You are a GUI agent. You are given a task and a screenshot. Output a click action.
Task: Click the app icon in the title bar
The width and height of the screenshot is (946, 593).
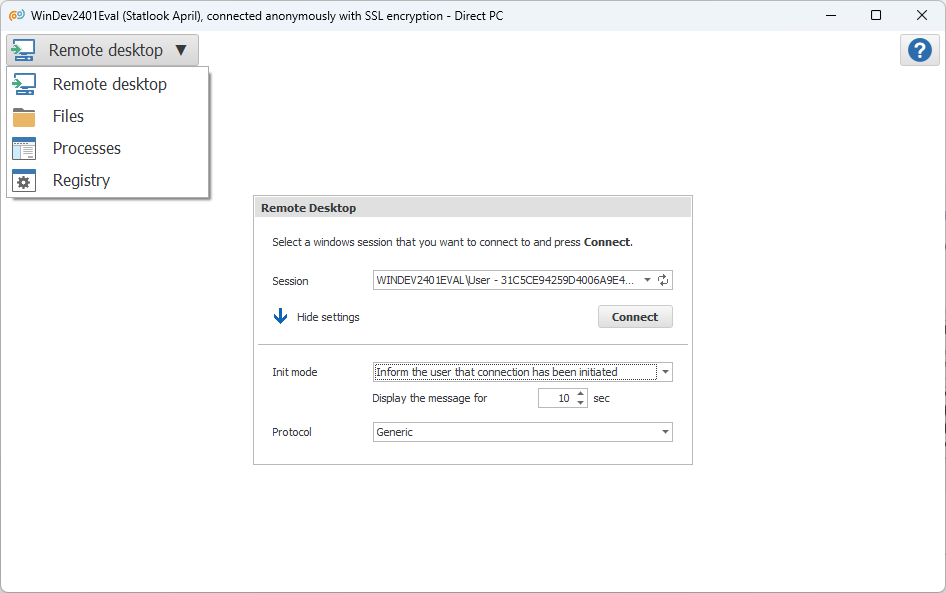16,15
